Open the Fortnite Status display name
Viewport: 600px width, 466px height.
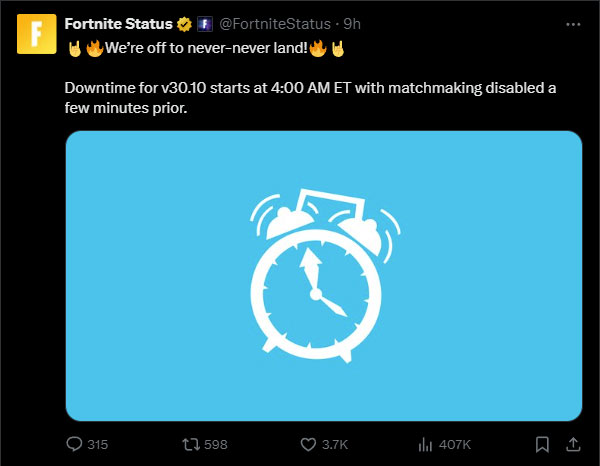pos(118,24)
